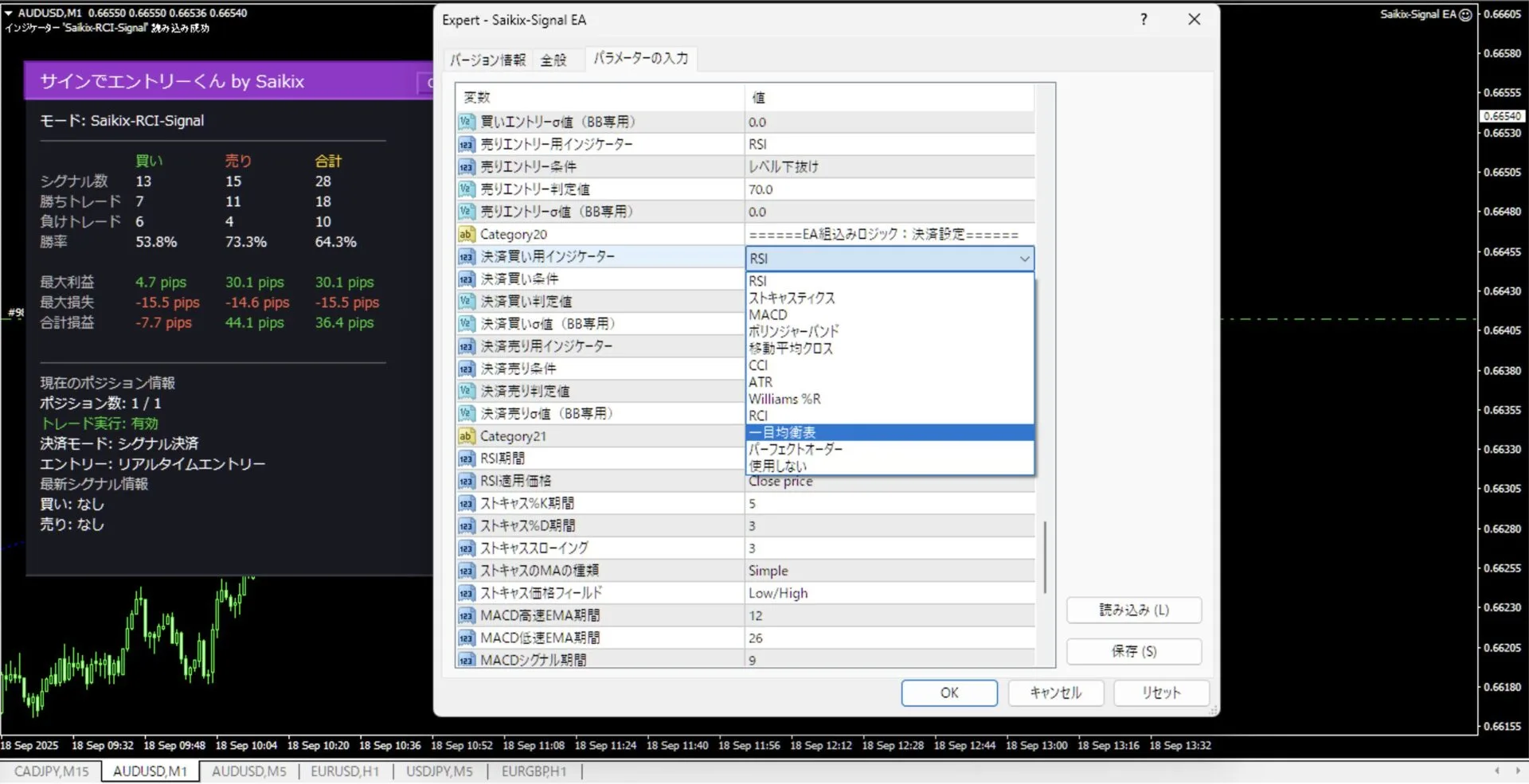This screenshot has height=784, width=1529.
Task: Click the value icon beside 買いエントリーσ値 (BB専用)
Action: (467, 122)
